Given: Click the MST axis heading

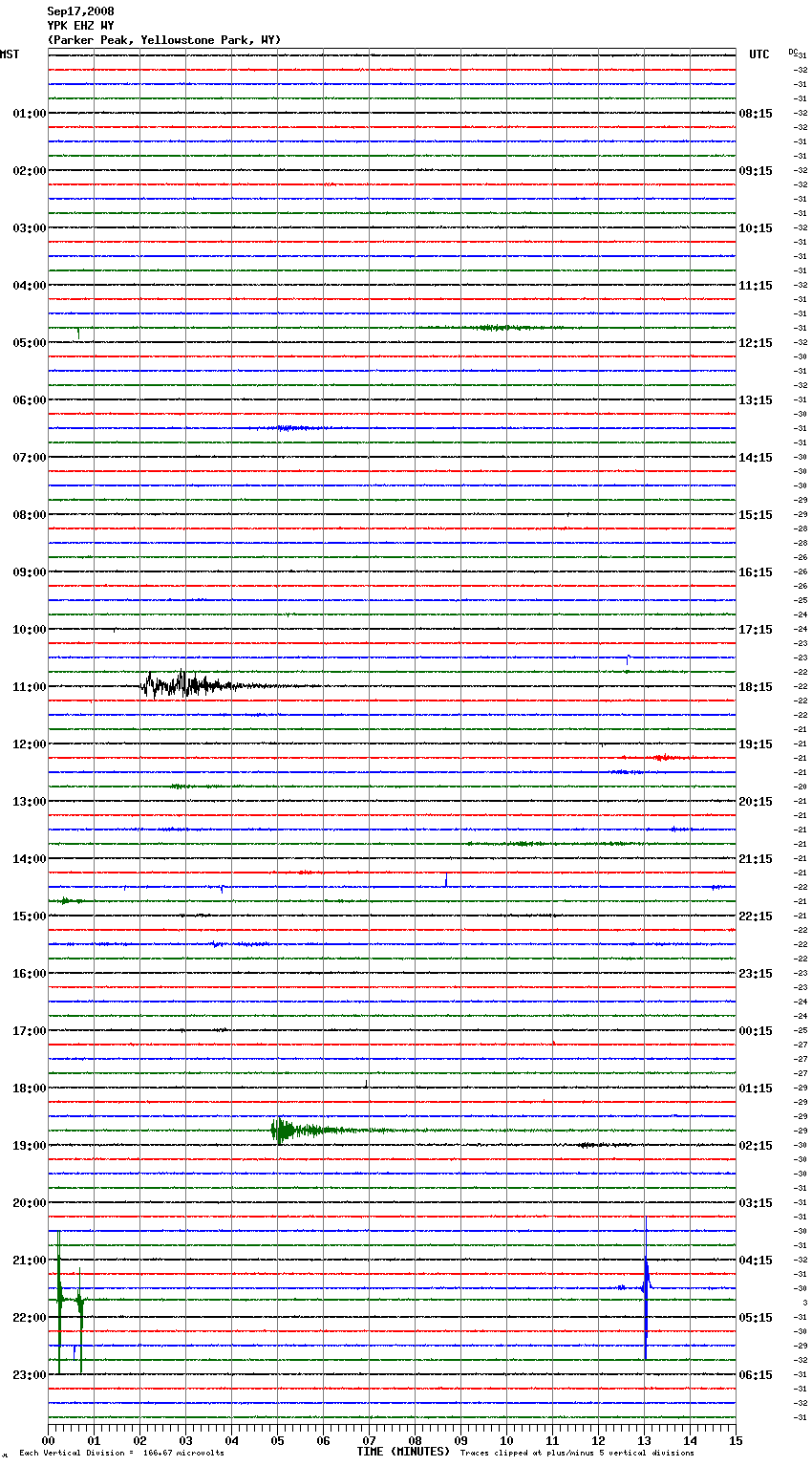Looking at the screenshot, I should coord(10,54).
